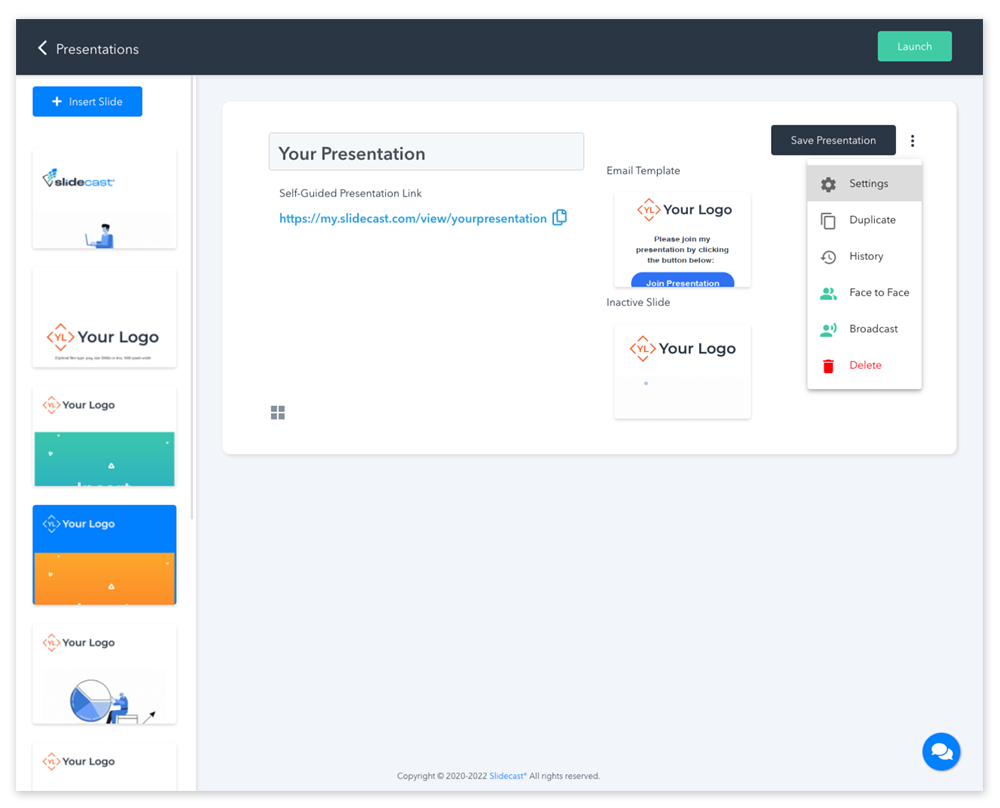The width and height of the screenshot is (1000, 808).
Task: Open the Inactive Slide preview
Action: pos(682,371)
